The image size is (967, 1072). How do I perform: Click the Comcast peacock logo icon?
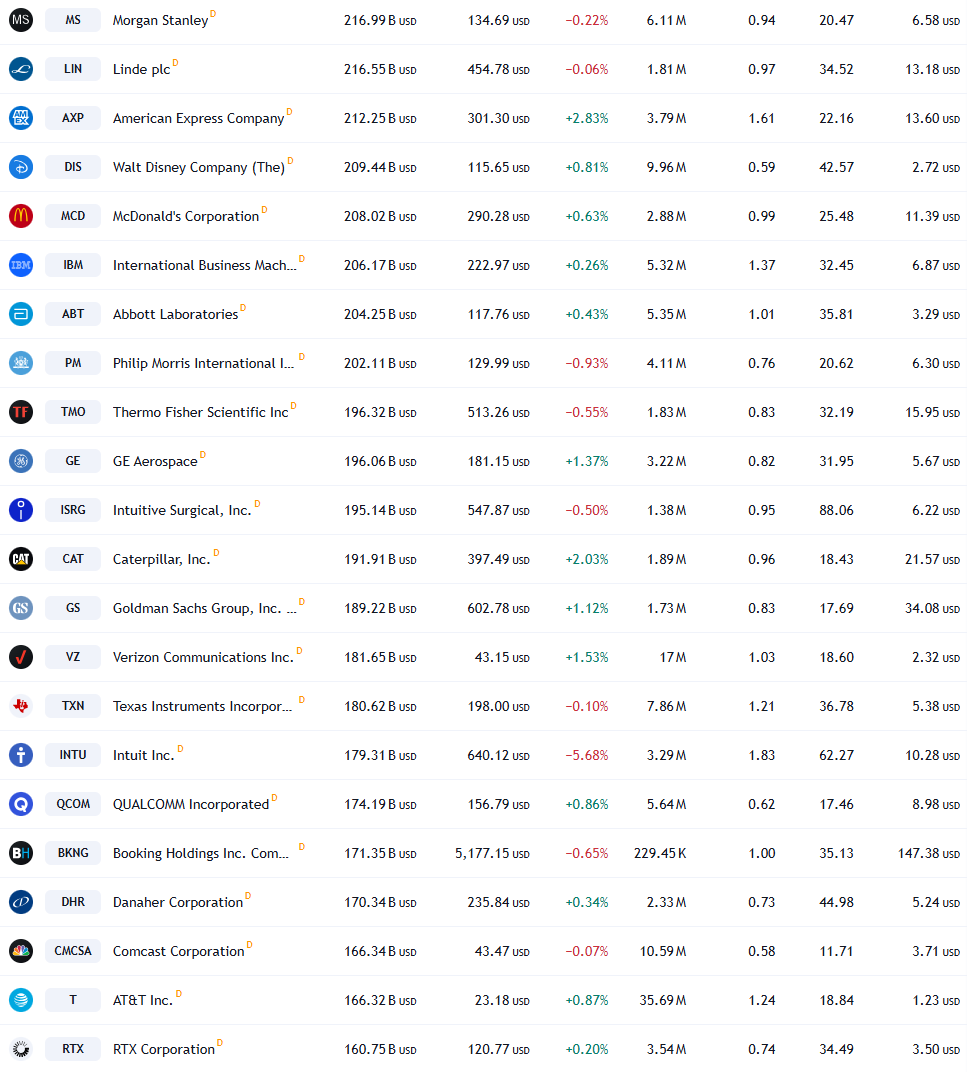pyautogui.click(x=21, y=951)
